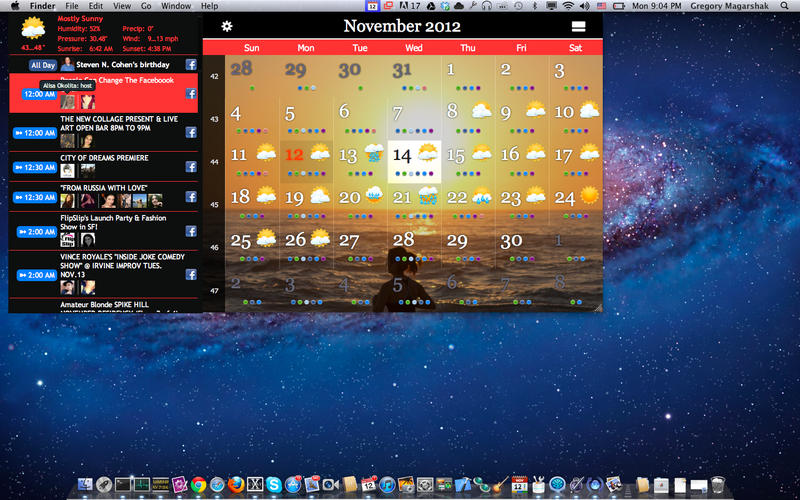Click the view toggle icon beside the month title

pos(579,27)
